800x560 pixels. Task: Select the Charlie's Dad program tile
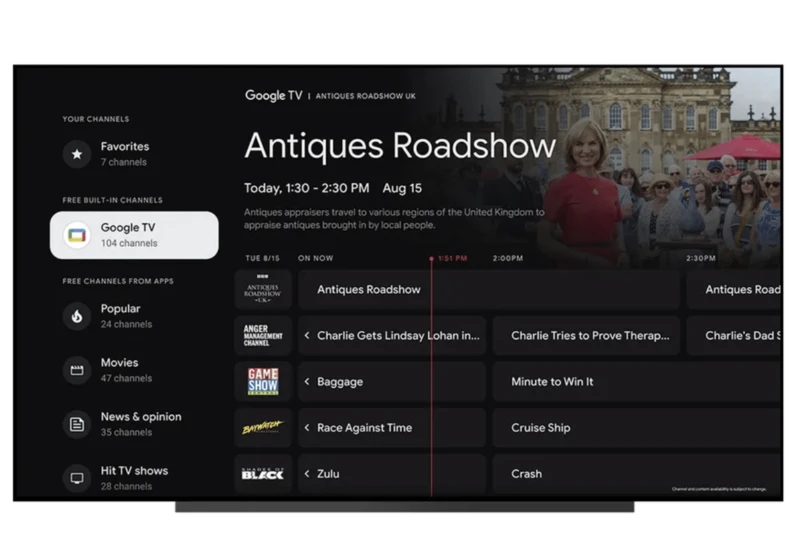click(734, 336)
